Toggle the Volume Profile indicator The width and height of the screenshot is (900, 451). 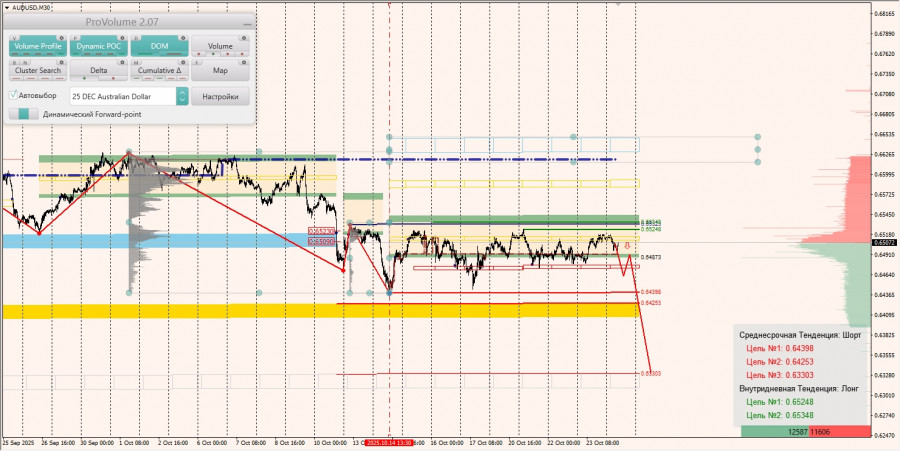[38, 46]
